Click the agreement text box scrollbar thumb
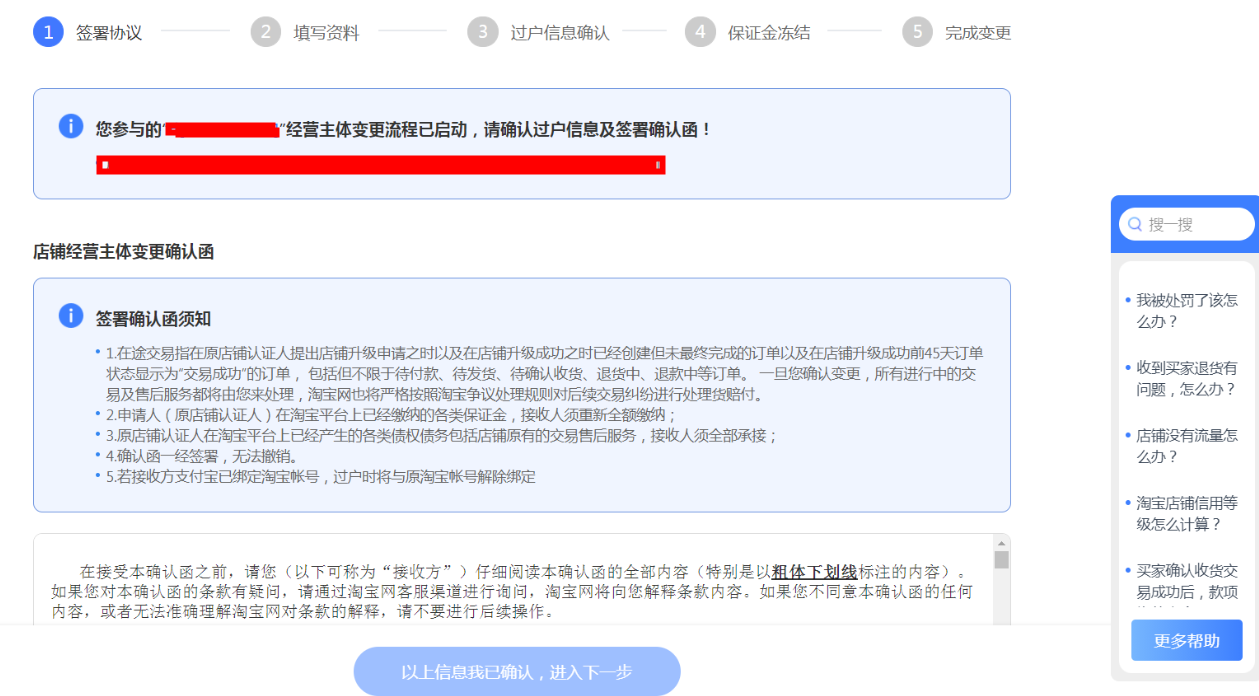The image size is (1259, 696). 1001,560
